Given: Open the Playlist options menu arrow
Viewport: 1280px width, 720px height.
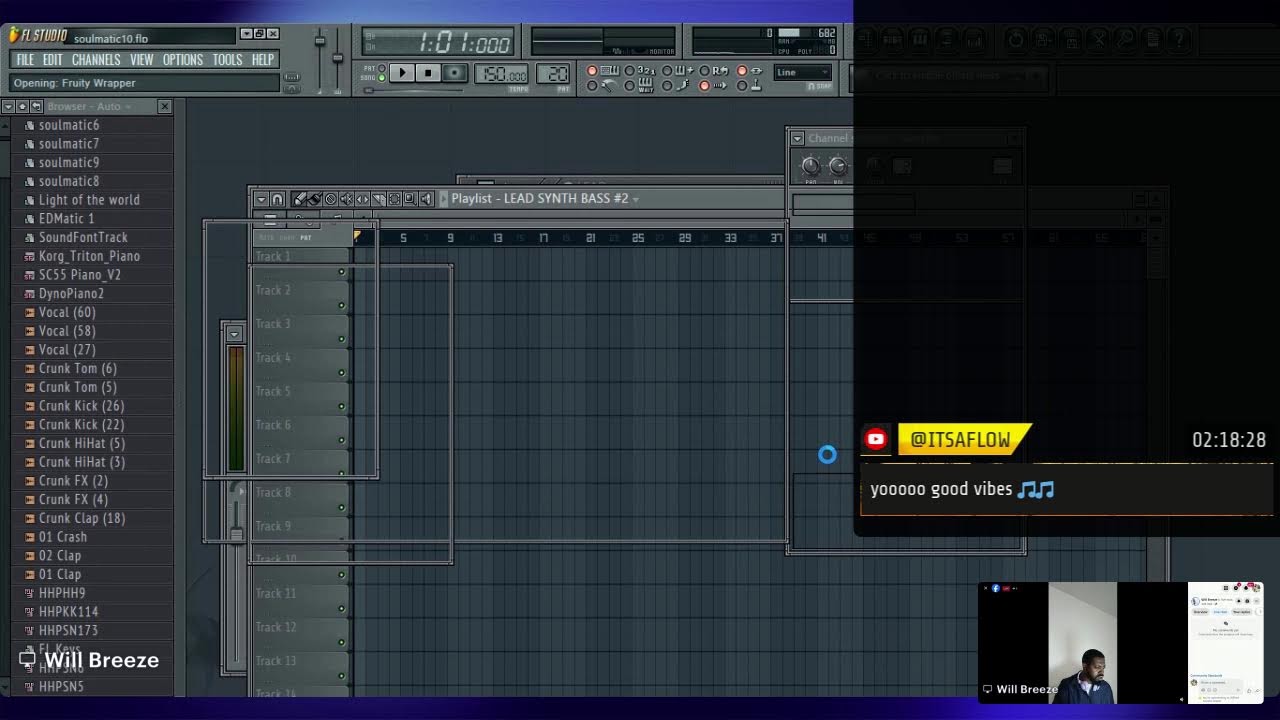Looking at the screenshot, I should 261,199.
